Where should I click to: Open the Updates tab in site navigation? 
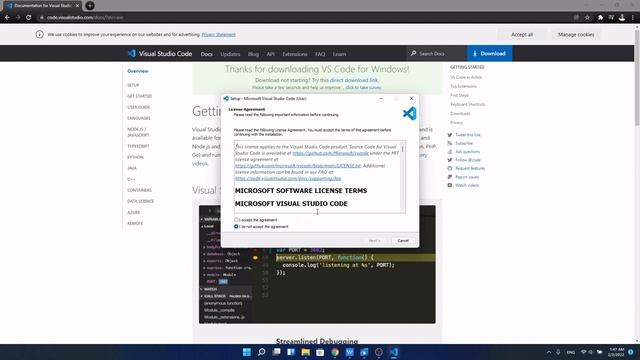230,54
